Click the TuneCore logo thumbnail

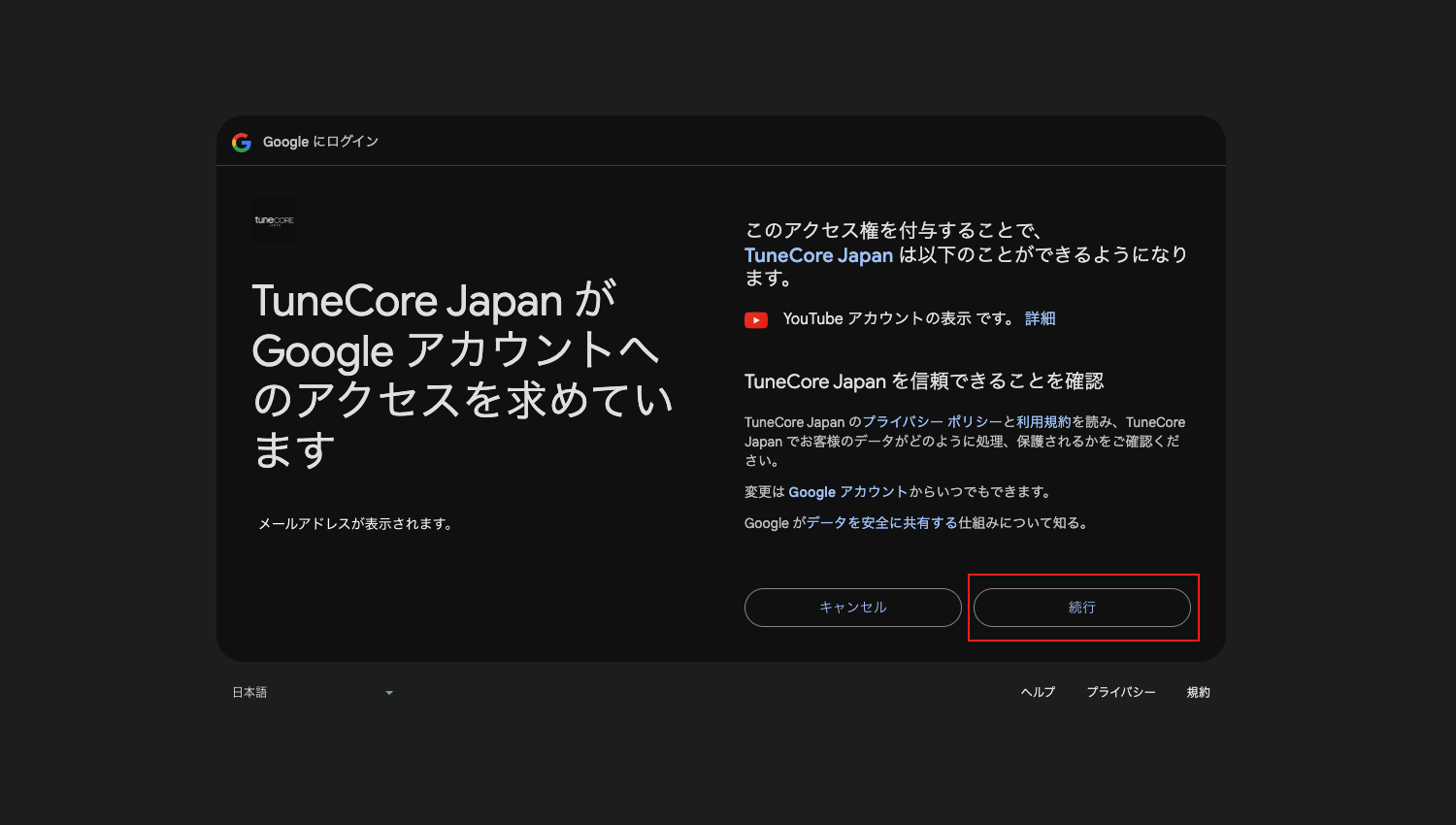274,220
